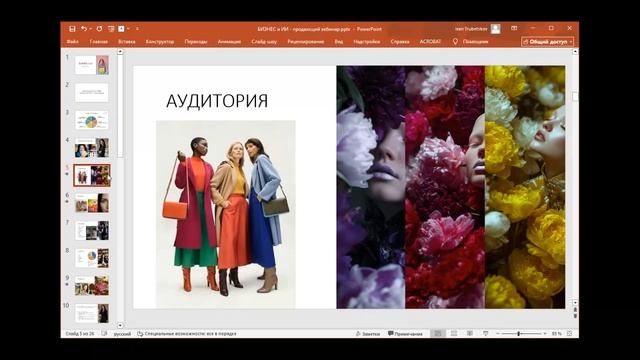Click the zoom percentage value
The width and height of the screenshot is (640, 360).
tap(557, 334)
